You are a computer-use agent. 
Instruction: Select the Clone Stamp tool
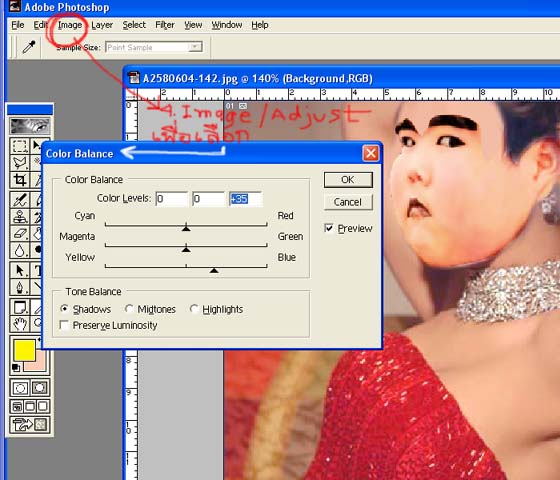(x=20, y=217)
